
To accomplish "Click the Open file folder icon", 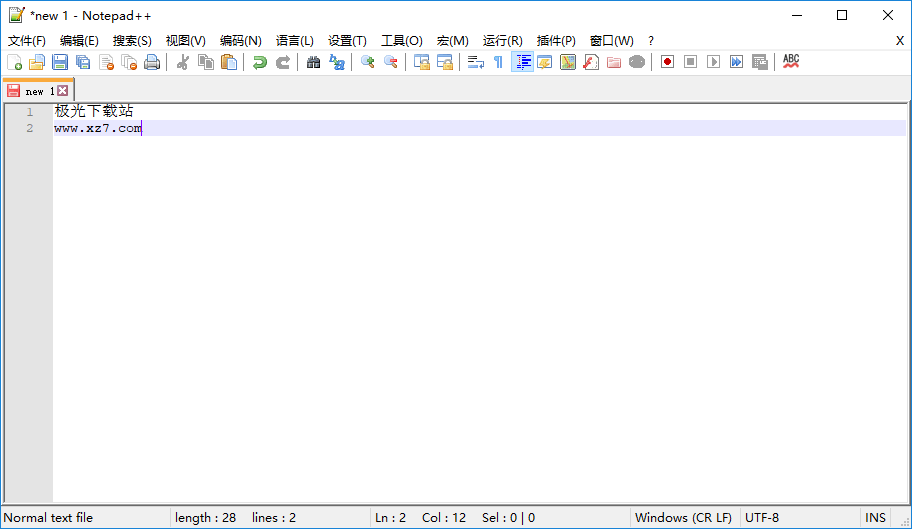I will (x=37, y=62).
